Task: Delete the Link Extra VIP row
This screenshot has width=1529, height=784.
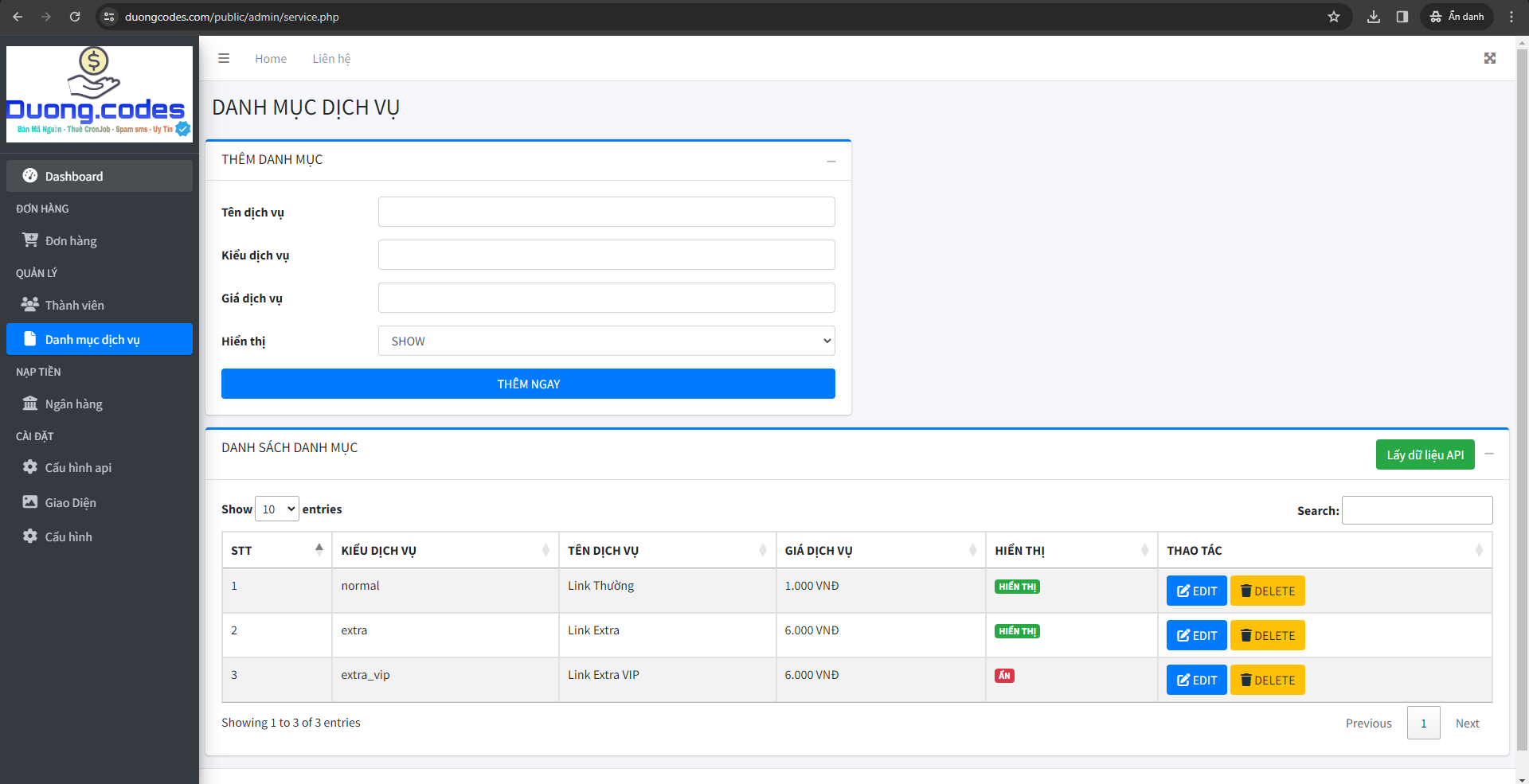Action: (1267, 680)
